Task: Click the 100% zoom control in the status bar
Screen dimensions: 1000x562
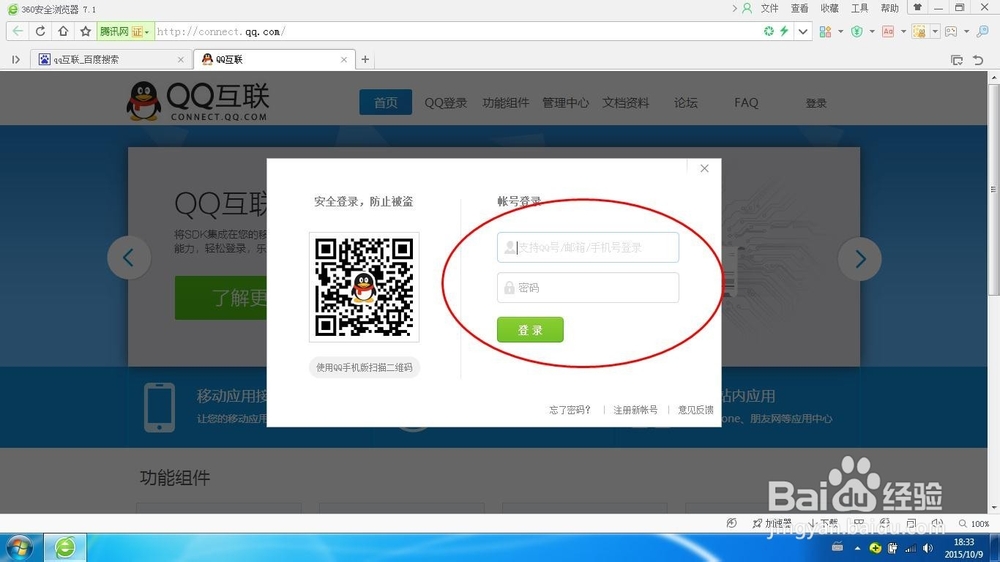Action: click(973, 524)
